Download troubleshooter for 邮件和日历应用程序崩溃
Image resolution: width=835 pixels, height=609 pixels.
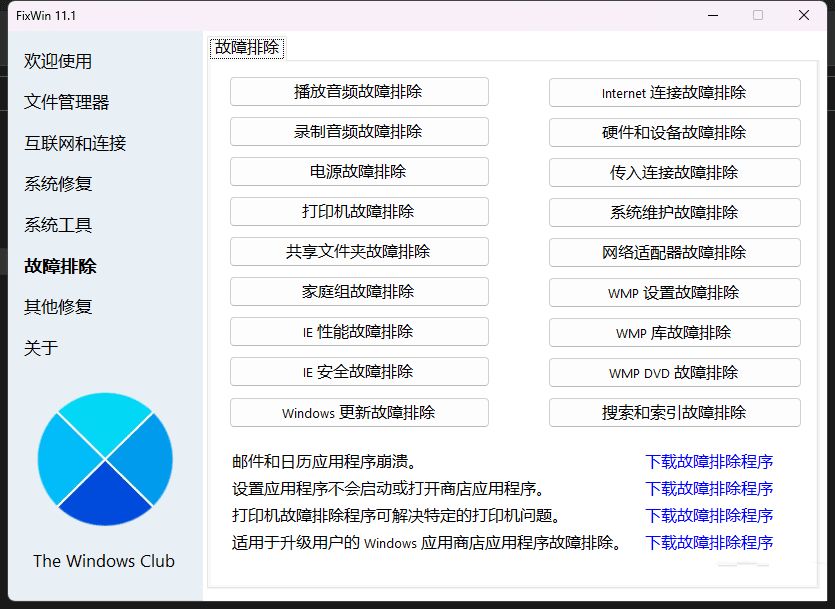[x=709, y=461]
